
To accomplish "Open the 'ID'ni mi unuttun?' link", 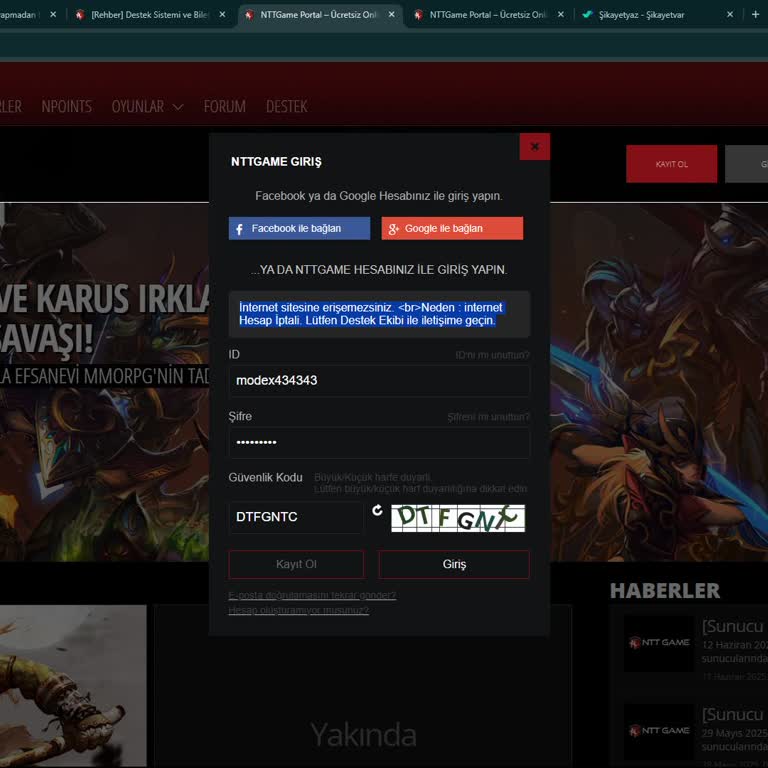I will (x=492, y=355).
